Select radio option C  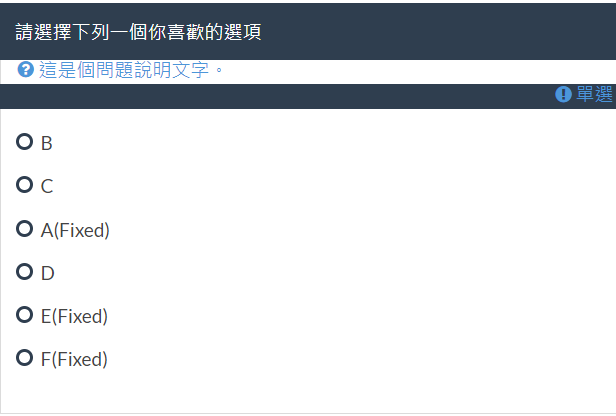25,185
